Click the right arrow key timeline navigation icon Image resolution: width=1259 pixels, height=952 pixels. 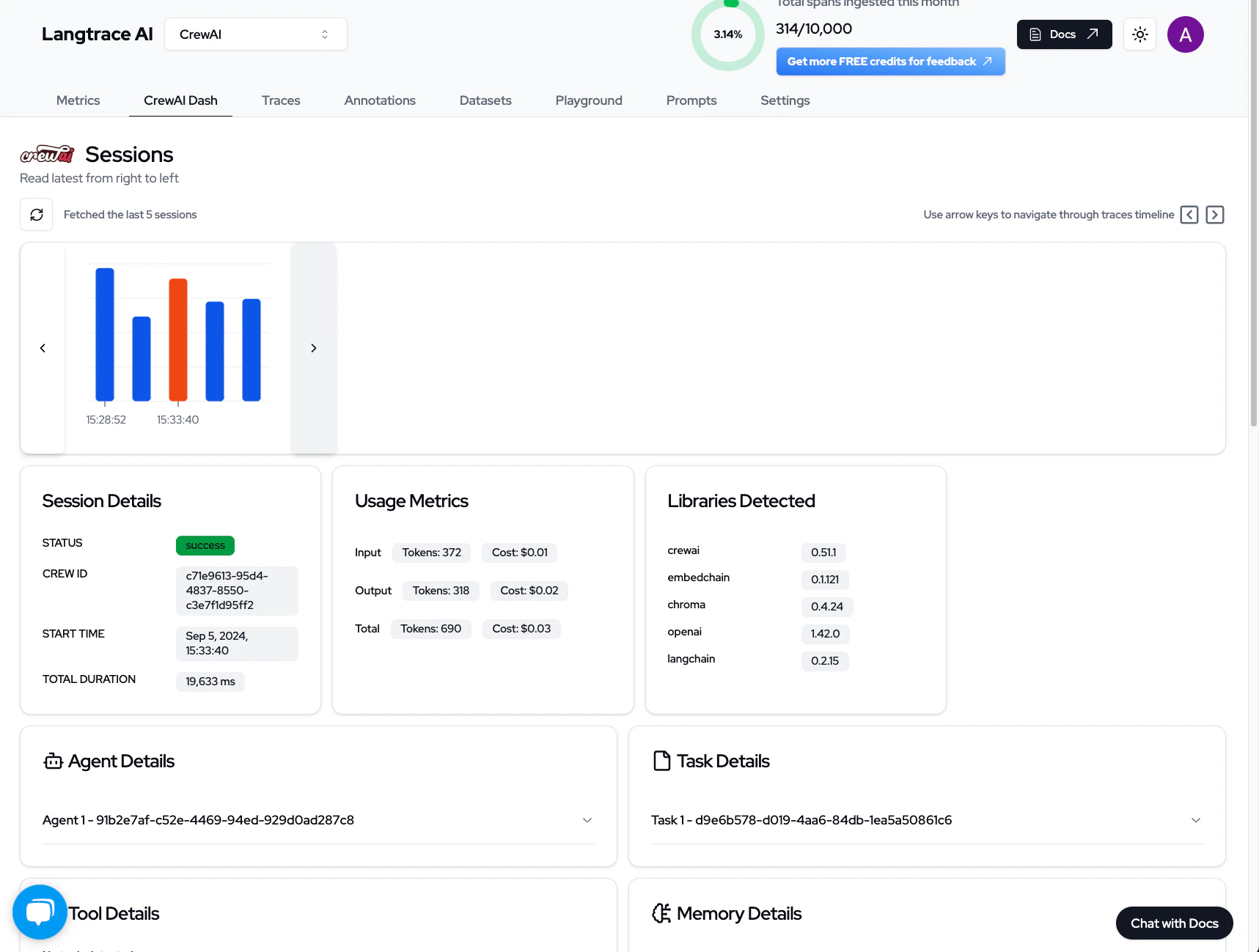point(1214,215)
